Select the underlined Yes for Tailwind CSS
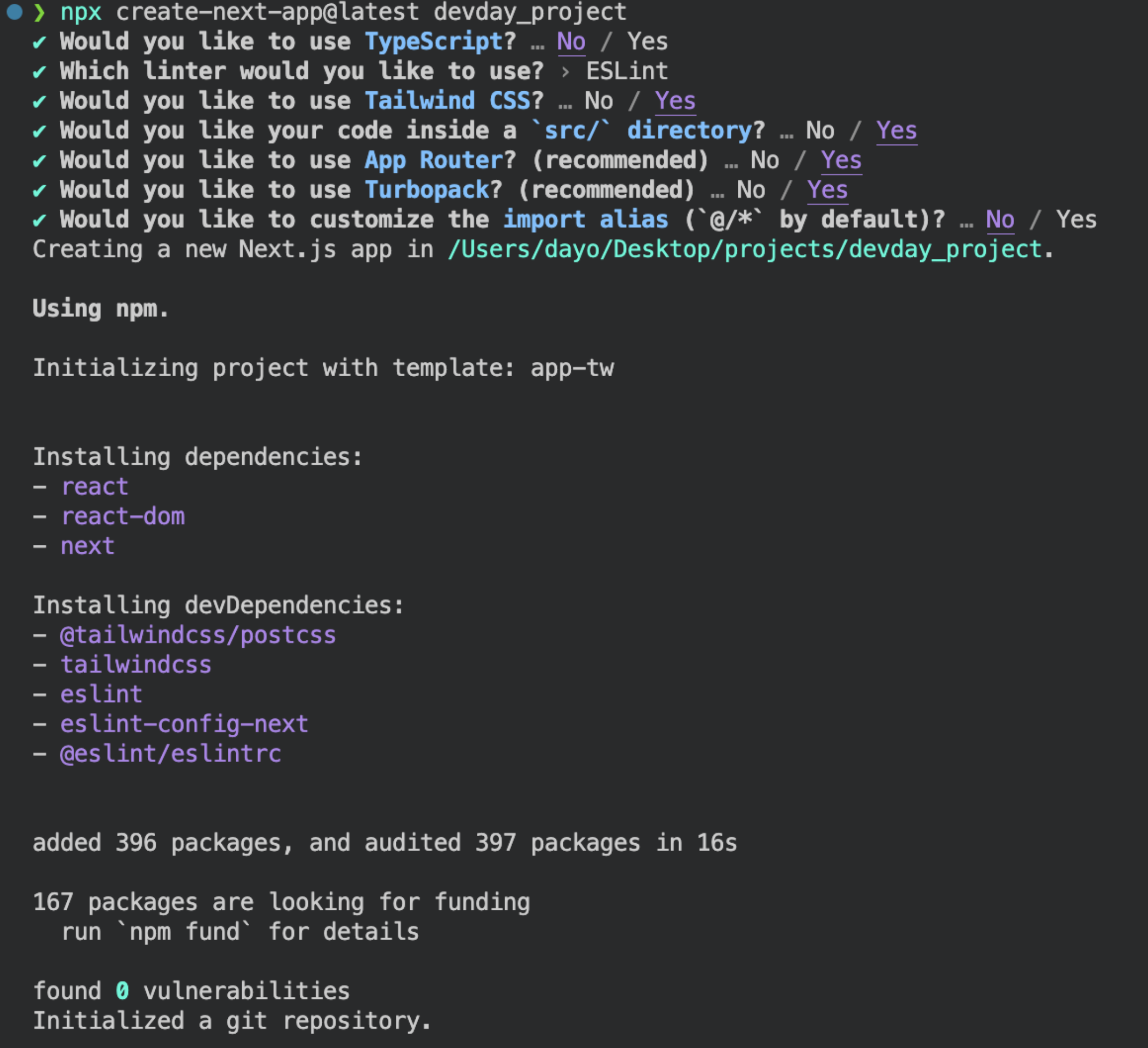This screenshot has height=1048, width=1148. (x=675, y=101)
